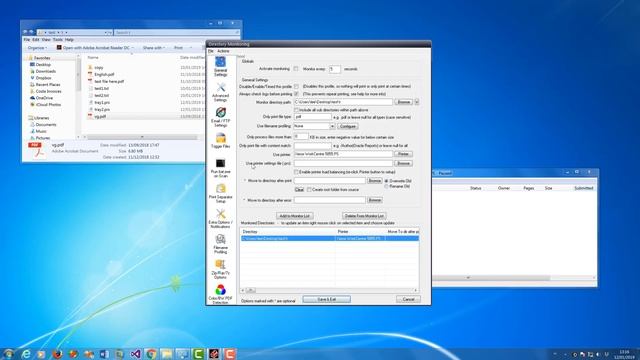Viewport: 640px width, 360px height.
Task: Open Email / FTP Settings icon
Action: coord(220,118)
